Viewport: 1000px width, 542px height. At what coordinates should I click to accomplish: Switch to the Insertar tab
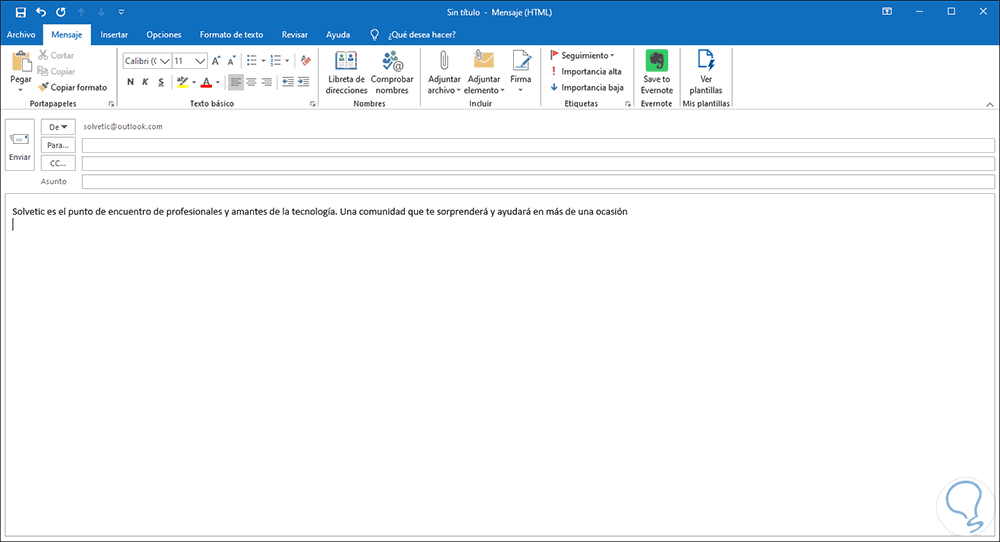(114, 34)
